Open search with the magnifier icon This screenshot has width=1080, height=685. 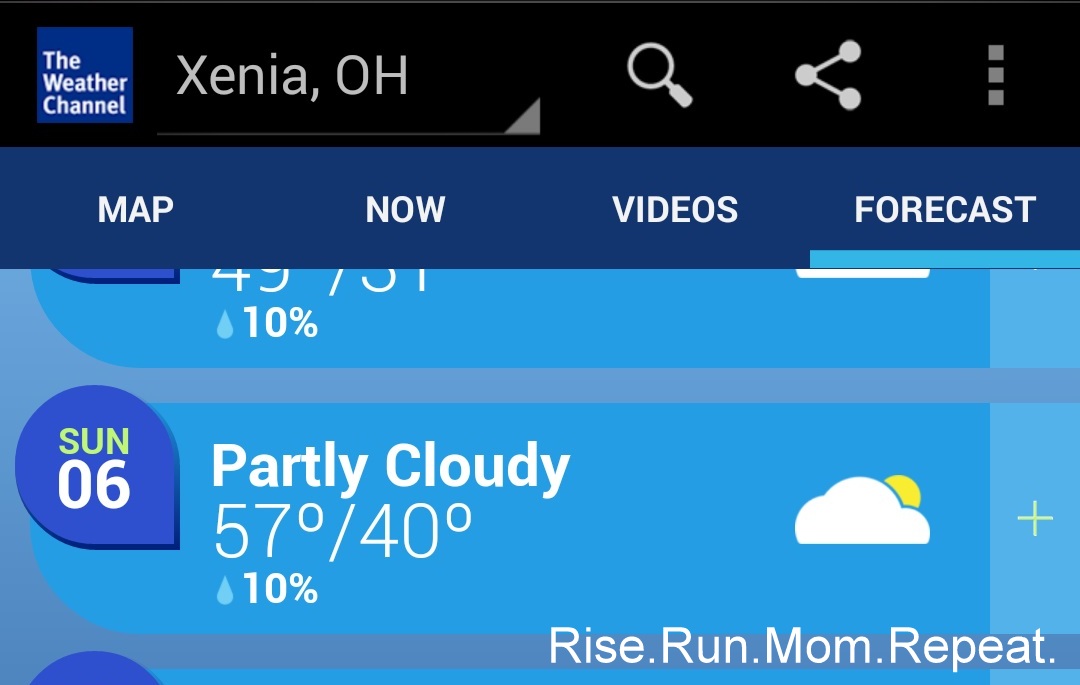tap(659, 75)
